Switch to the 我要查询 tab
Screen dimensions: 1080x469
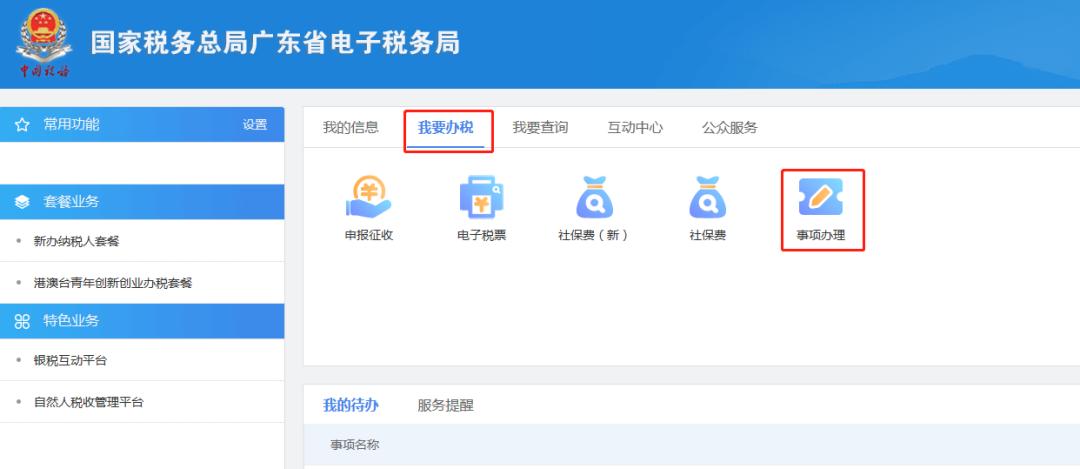coord(540,127)
